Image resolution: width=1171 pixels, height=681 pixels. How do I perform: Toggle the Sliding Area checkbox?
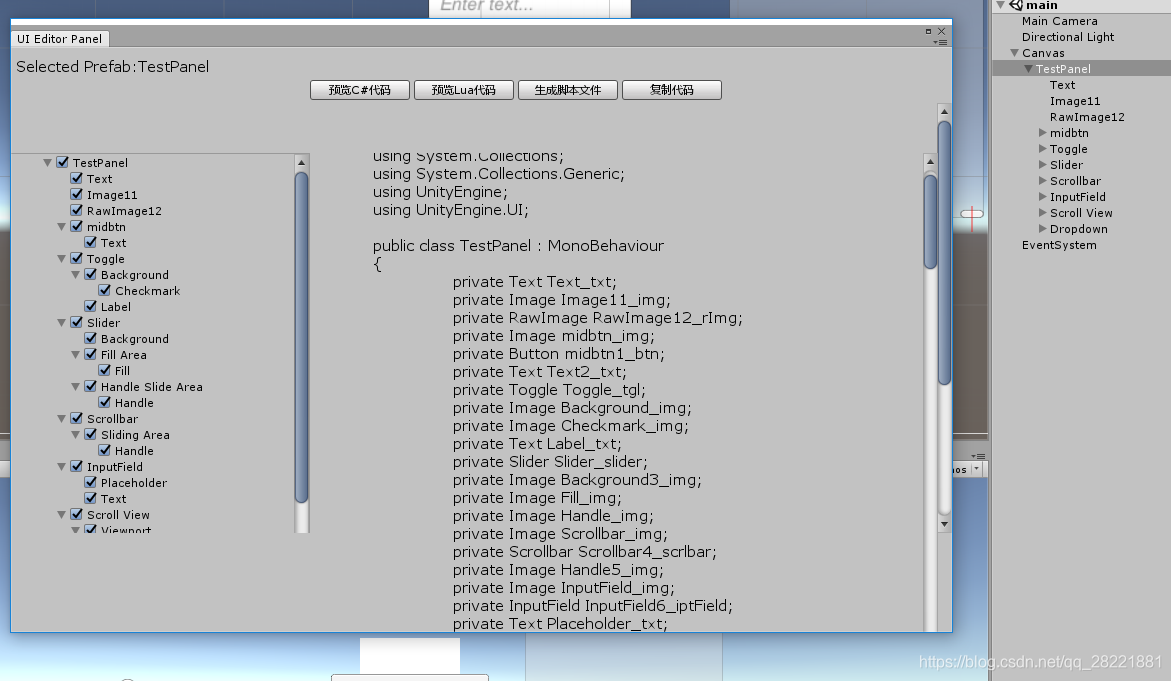tap(90, 434)
